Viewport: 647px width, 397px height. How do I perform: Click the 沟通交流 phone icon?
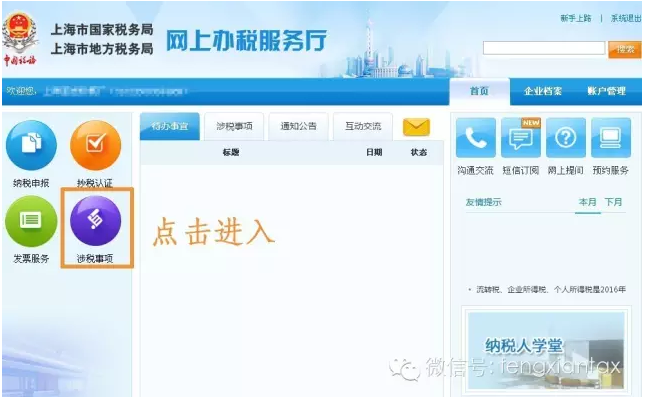pyautogui.click(x=476, y=137)
